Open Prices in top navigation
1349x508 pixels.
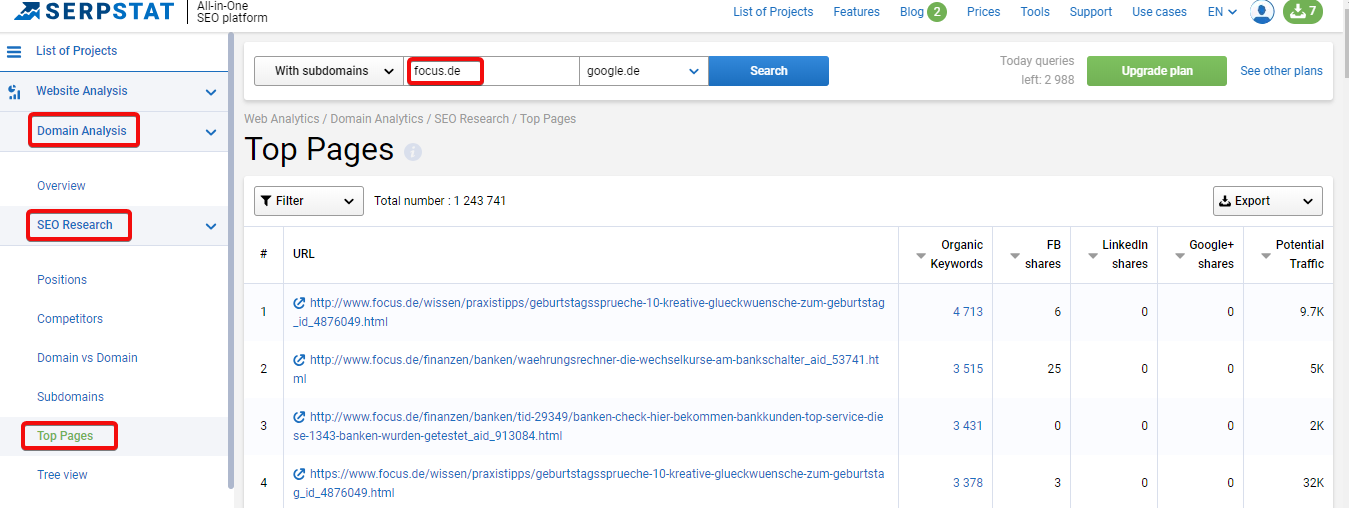(x=984, y=12)
